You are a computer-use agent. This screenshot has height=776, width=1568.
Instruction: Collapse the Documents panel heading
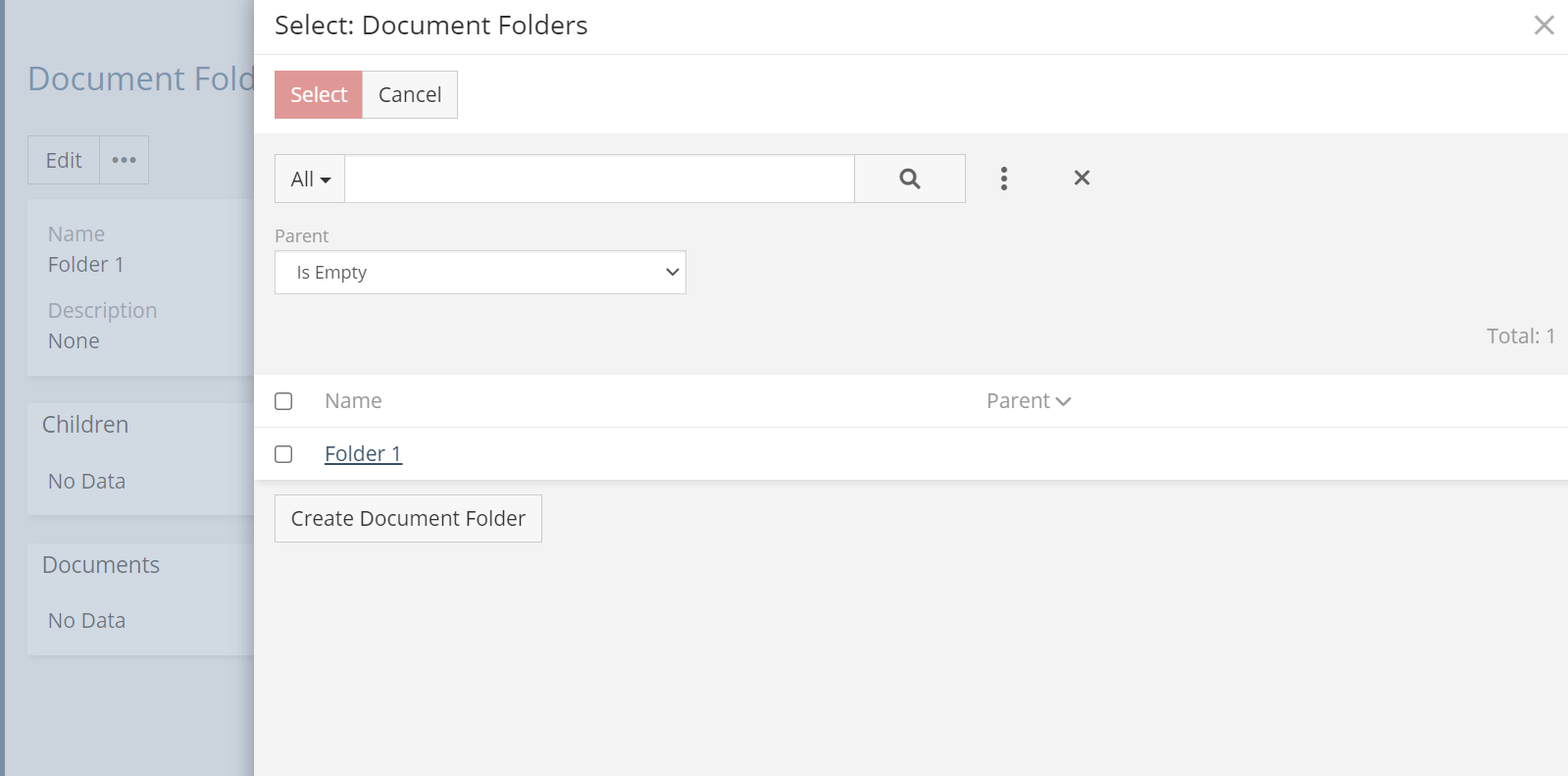pyautogui.click(x=100, y=564)
